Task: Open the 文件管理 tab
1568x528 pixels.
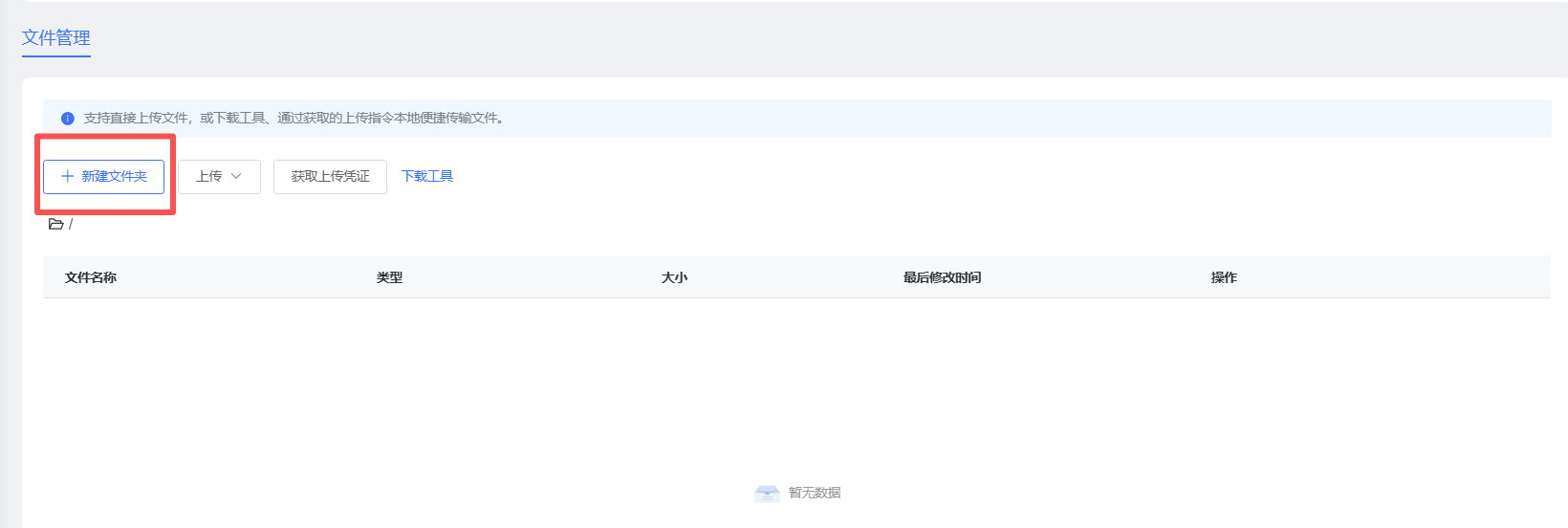Action: click(56, 38)
